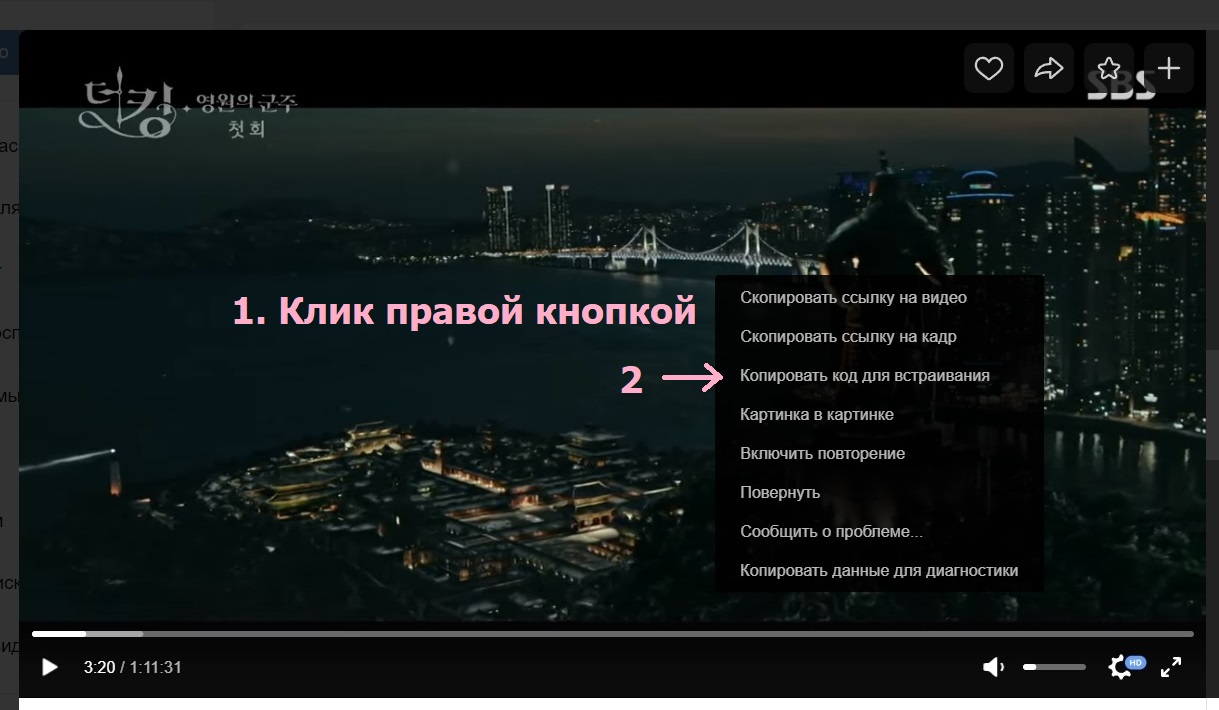Select "Повернуть" in the context menu

click(780, 492)
